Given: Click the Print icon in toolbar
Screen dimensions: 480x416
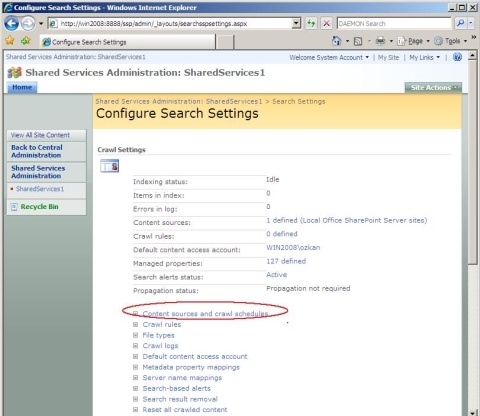Looking at the screenshot, I should 380,41.
